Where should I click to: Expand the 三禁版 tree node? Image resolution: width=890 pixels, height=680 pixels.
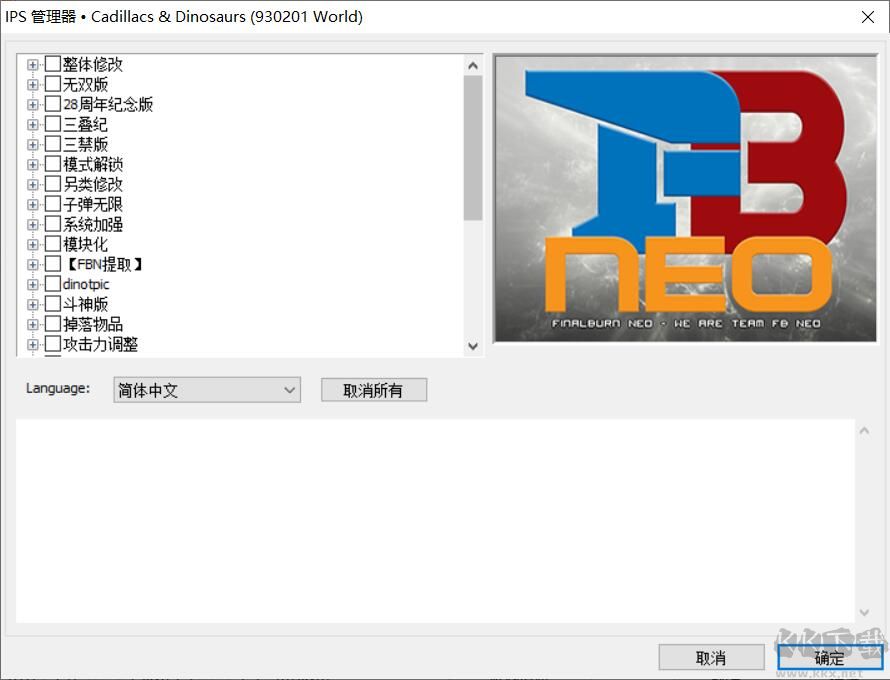32,145
